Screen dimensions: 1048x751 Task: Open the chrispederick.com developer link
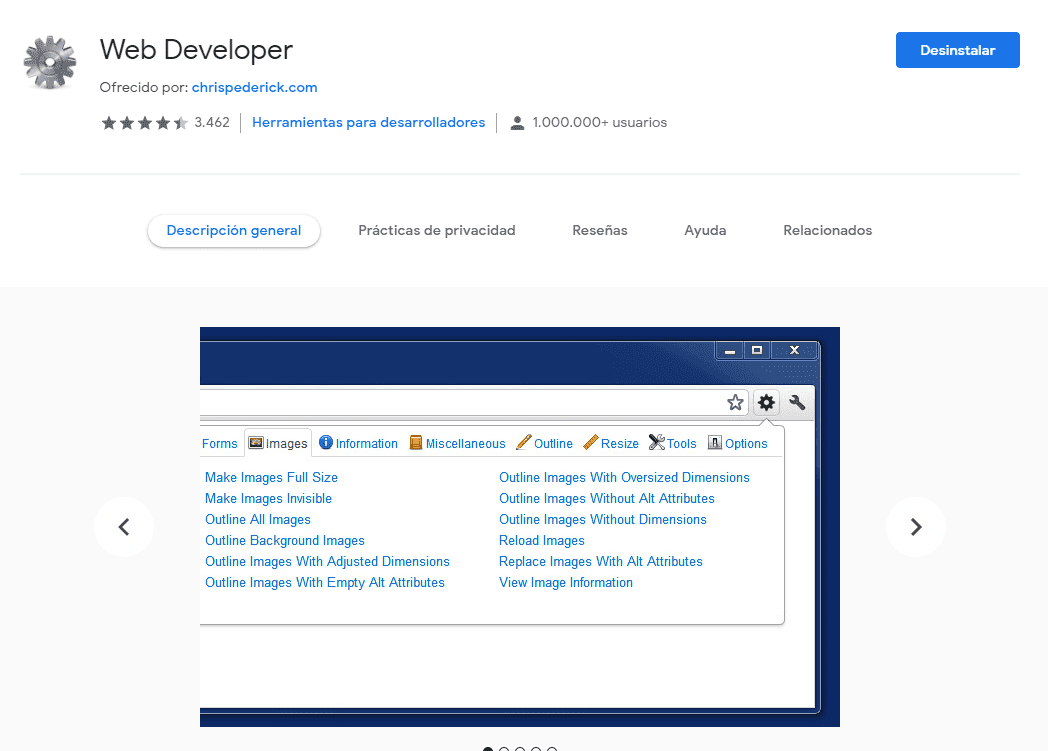254,87
